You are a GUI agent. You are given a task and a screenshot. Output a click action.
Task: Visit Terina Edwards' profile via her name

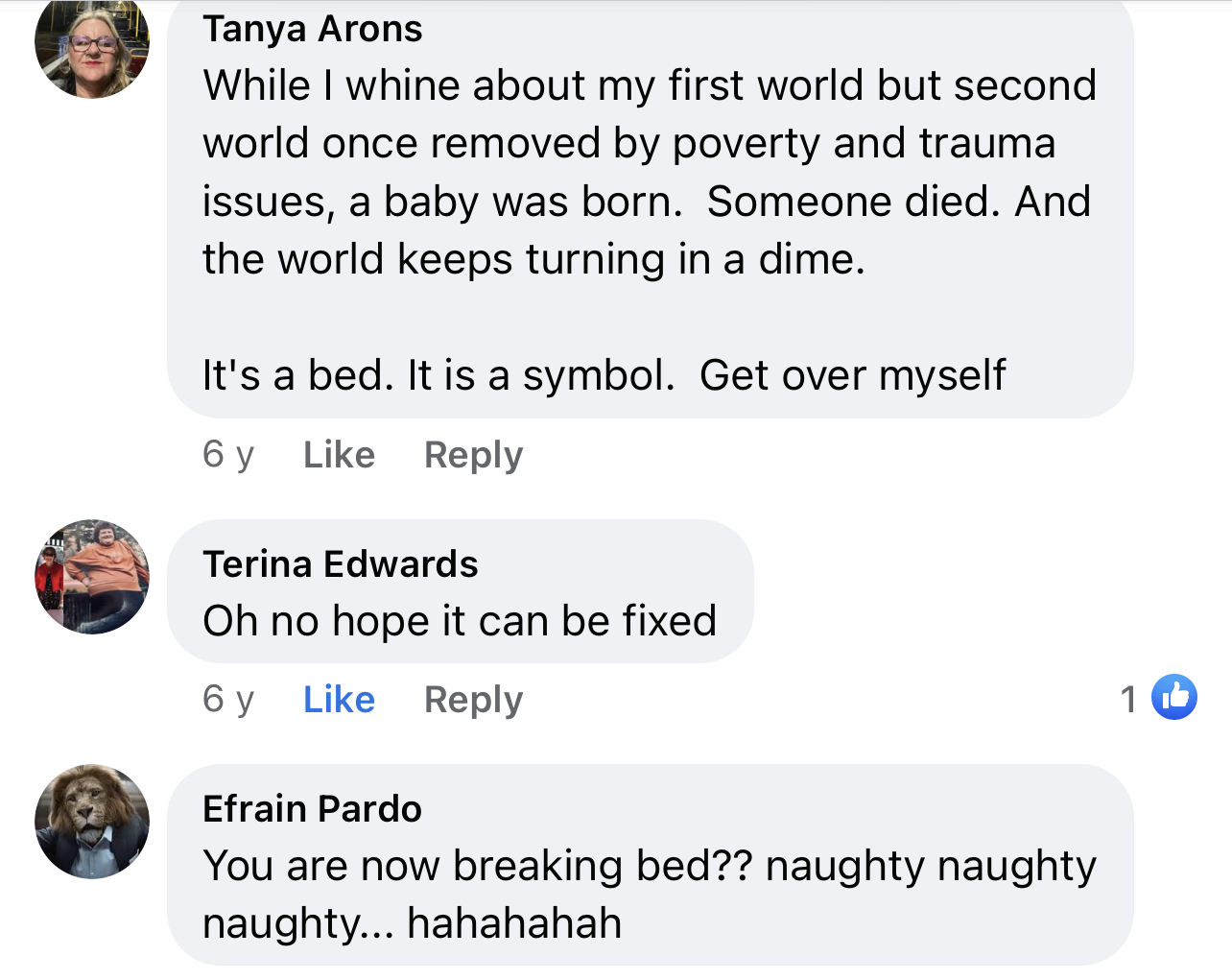340,564
